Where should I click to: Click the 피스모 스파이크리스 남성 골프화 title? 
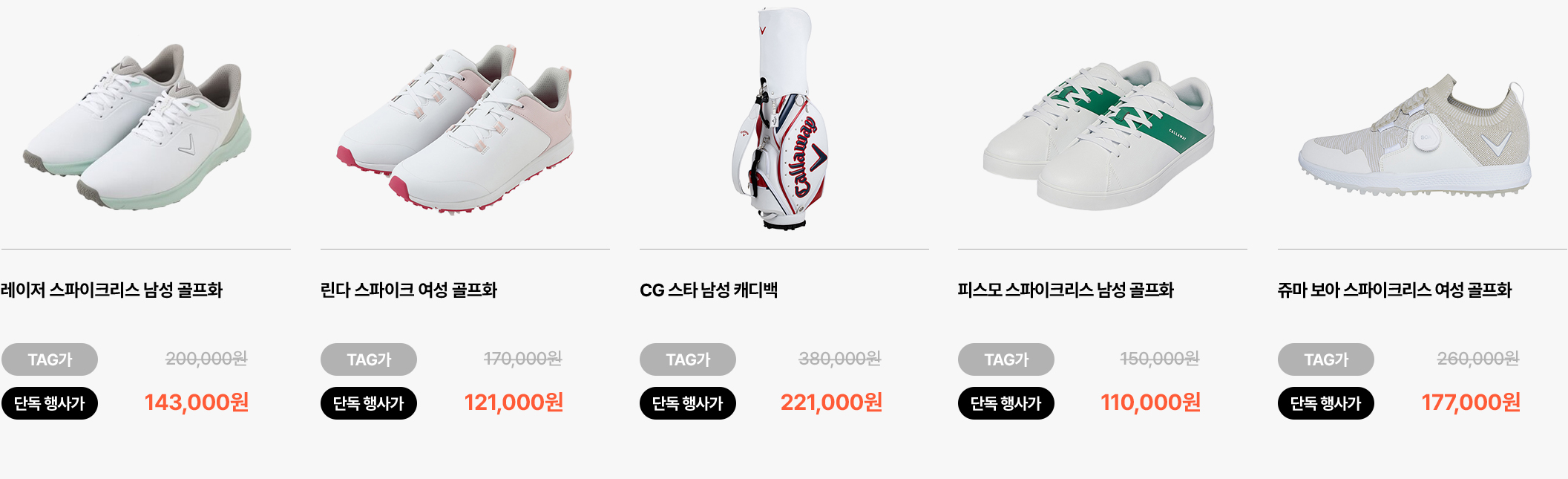(1066, 290)
